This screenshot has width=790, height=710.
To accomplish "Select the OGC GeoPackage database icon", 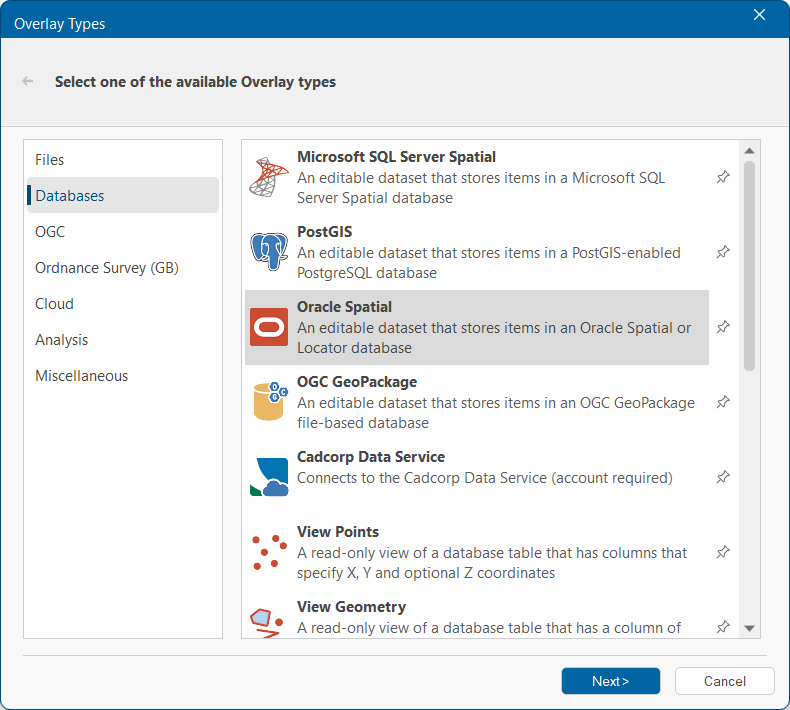I will pyautogui.click(x=268, y=402).
